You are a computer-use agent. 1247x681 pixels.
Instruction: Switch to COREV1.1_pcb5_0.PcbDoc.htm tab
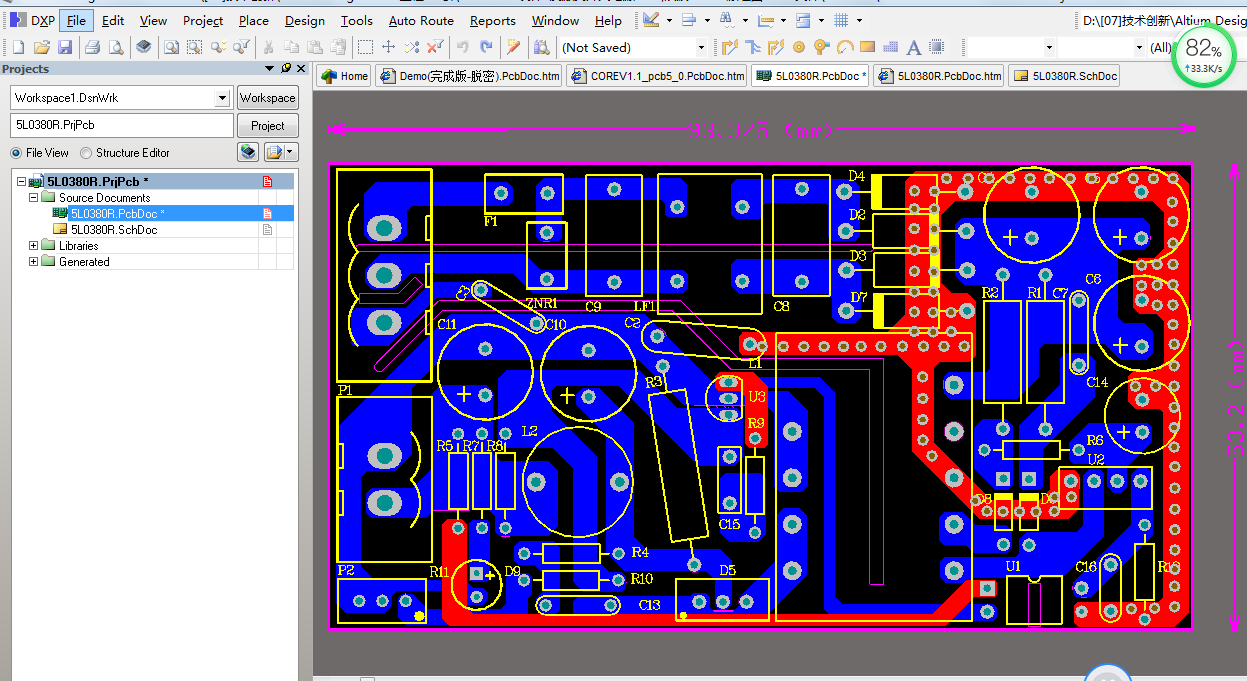tap(657, 76)
